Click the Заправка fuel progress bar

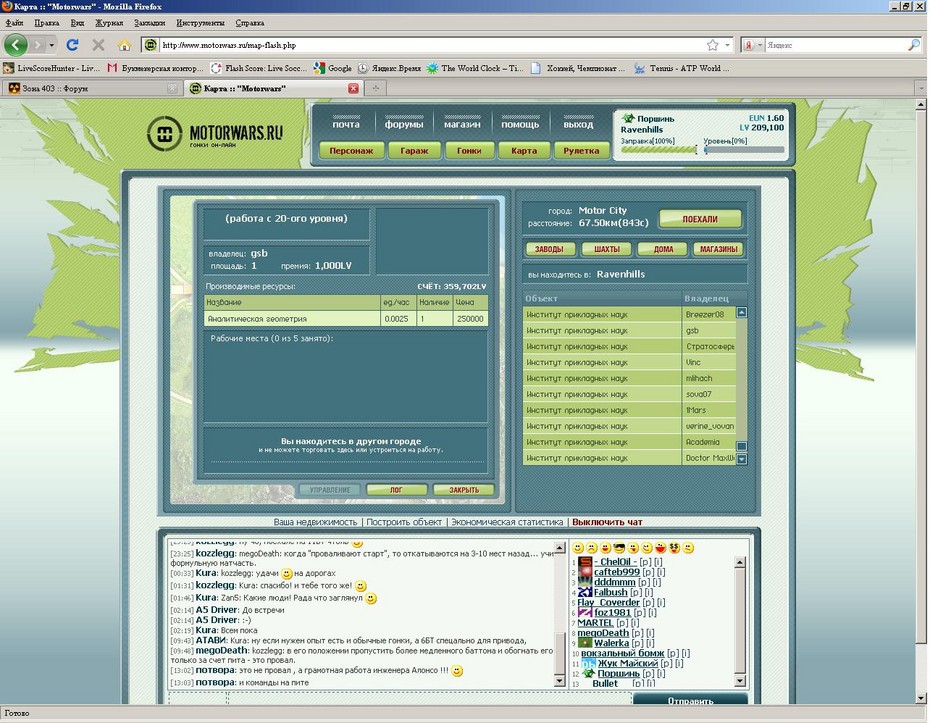[x=658, y=150]
